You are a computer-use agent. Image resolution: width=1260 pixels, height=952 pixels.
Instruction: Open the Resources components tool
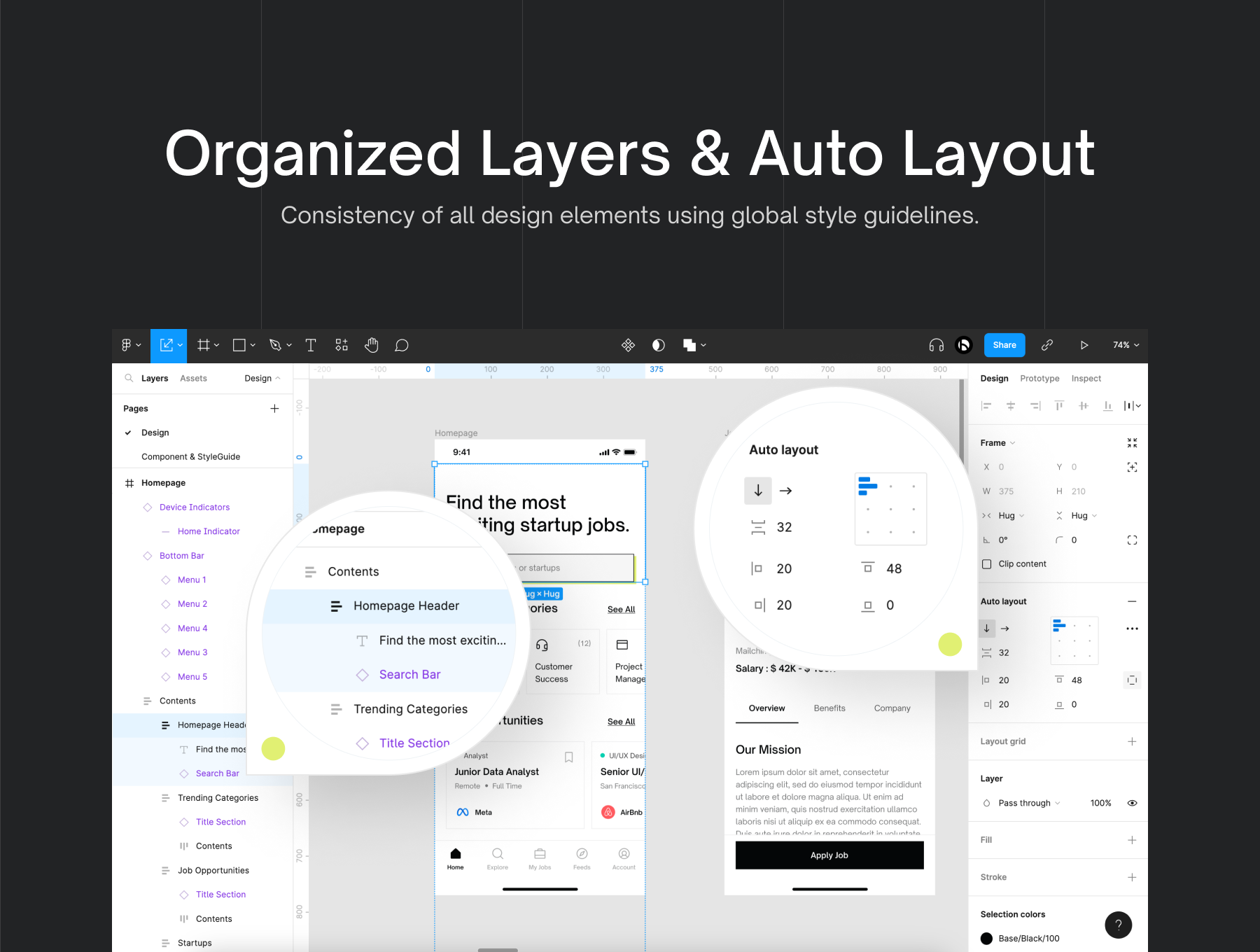(342, 345)
